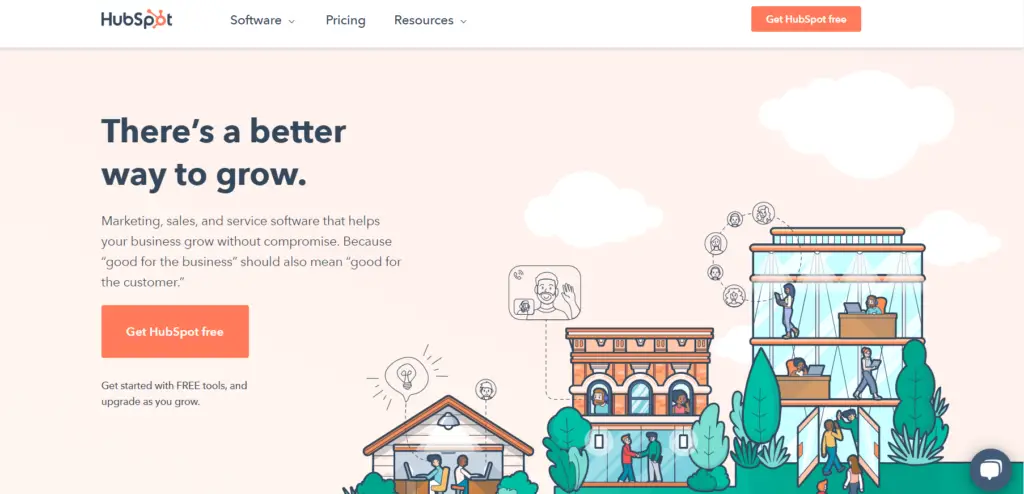Click the handshake figures in brick building doorway

pos(639,457)
